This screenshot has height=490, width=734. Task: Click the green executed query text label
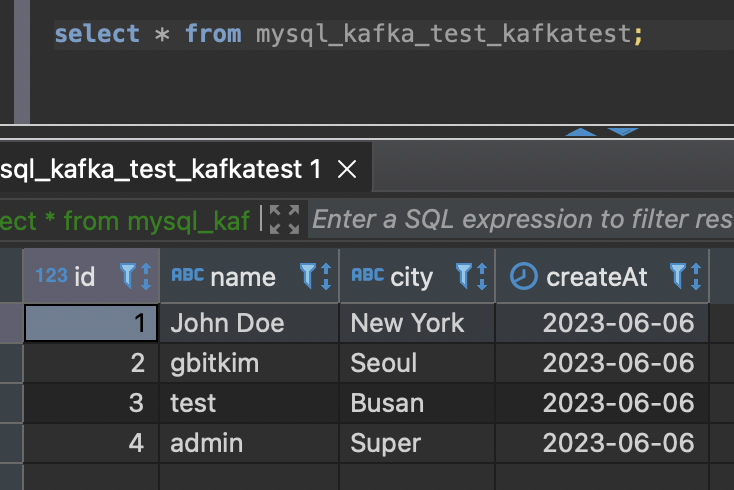[125, 220]
